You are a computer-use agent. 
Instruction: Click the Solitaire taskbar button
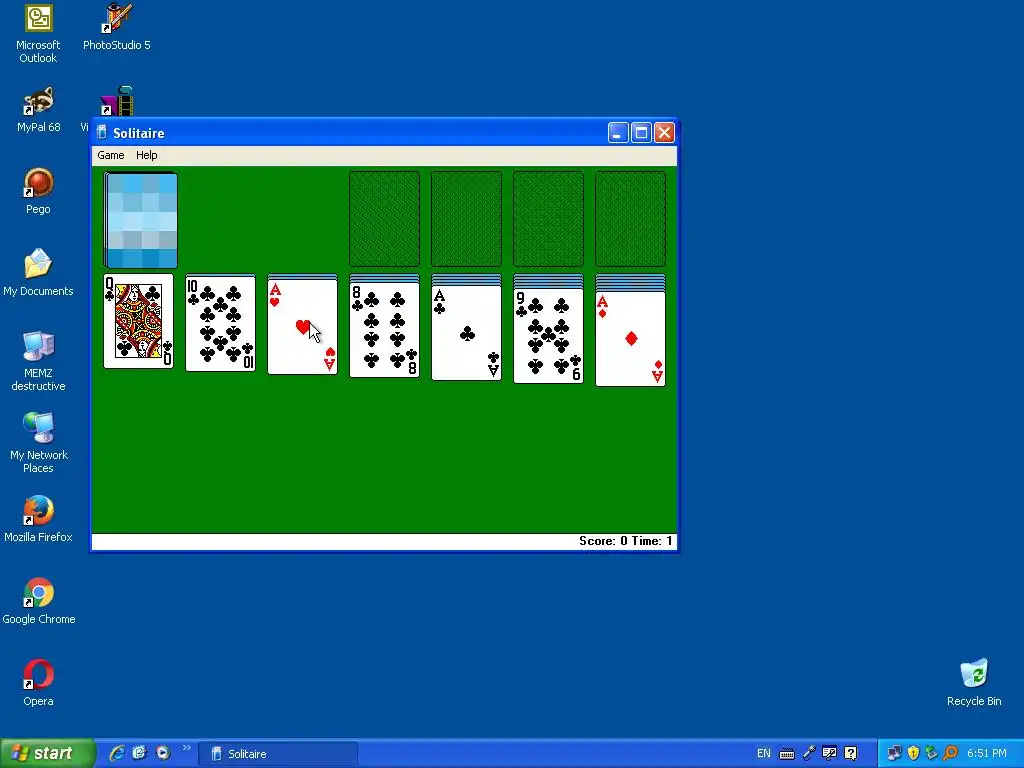(x=278, y=754)
